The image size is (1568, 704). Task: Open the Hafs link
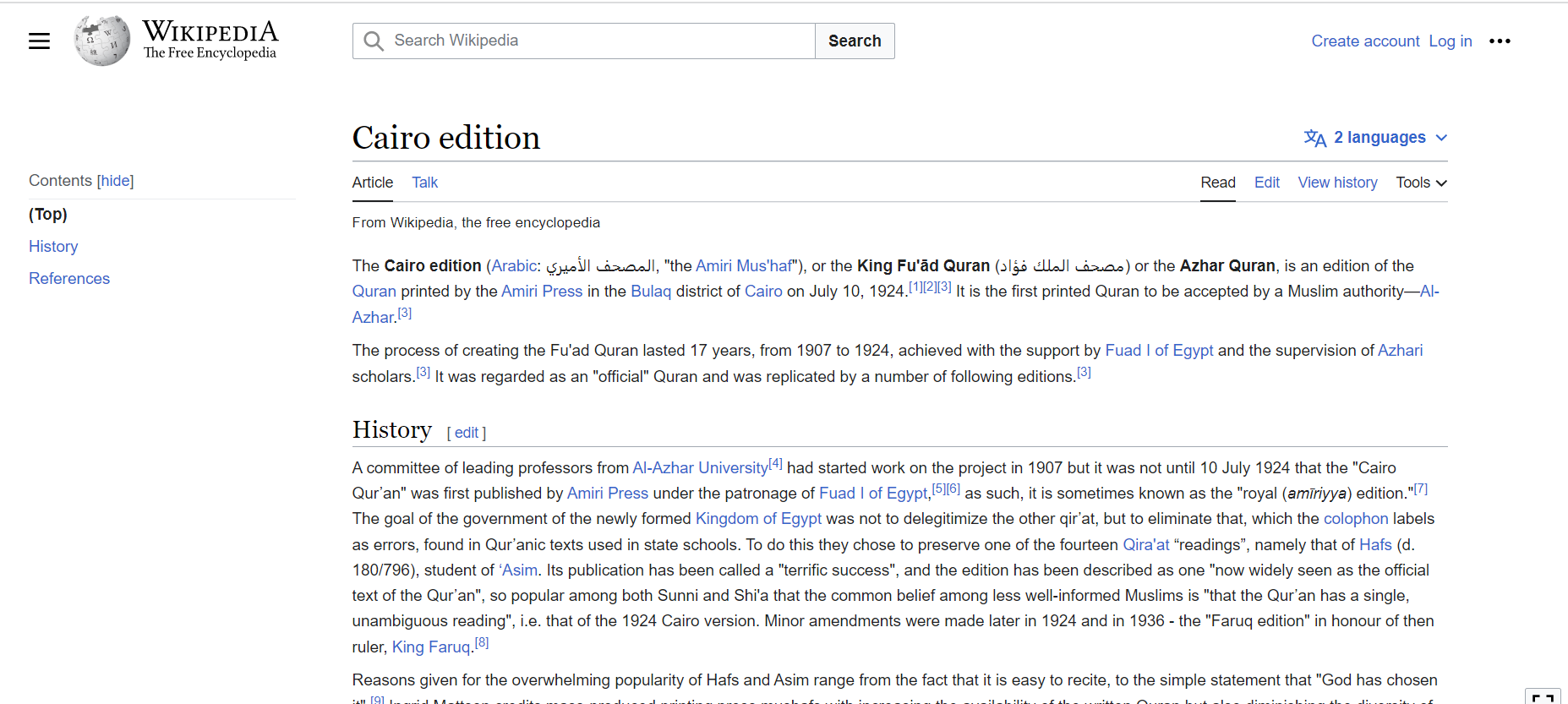[1375, 545]
